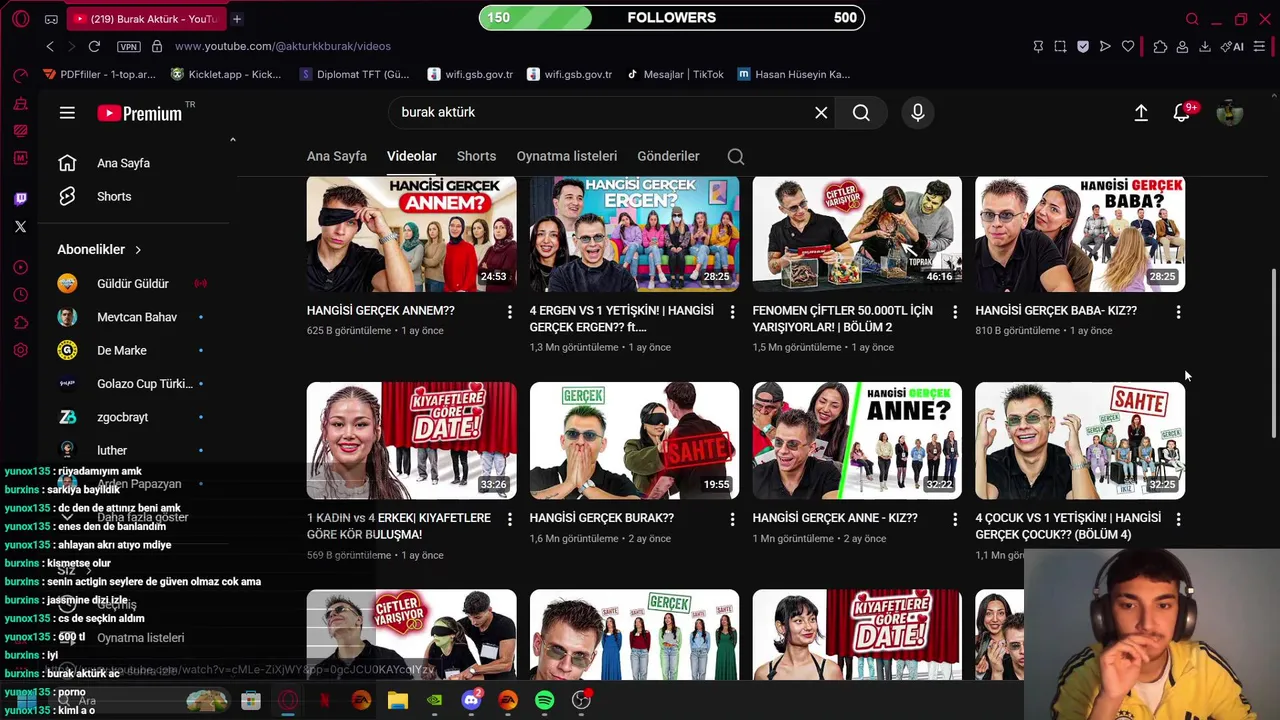
Task: Switch to the Ana Sayfa channel tab
Action: click(x=337, y=156)
